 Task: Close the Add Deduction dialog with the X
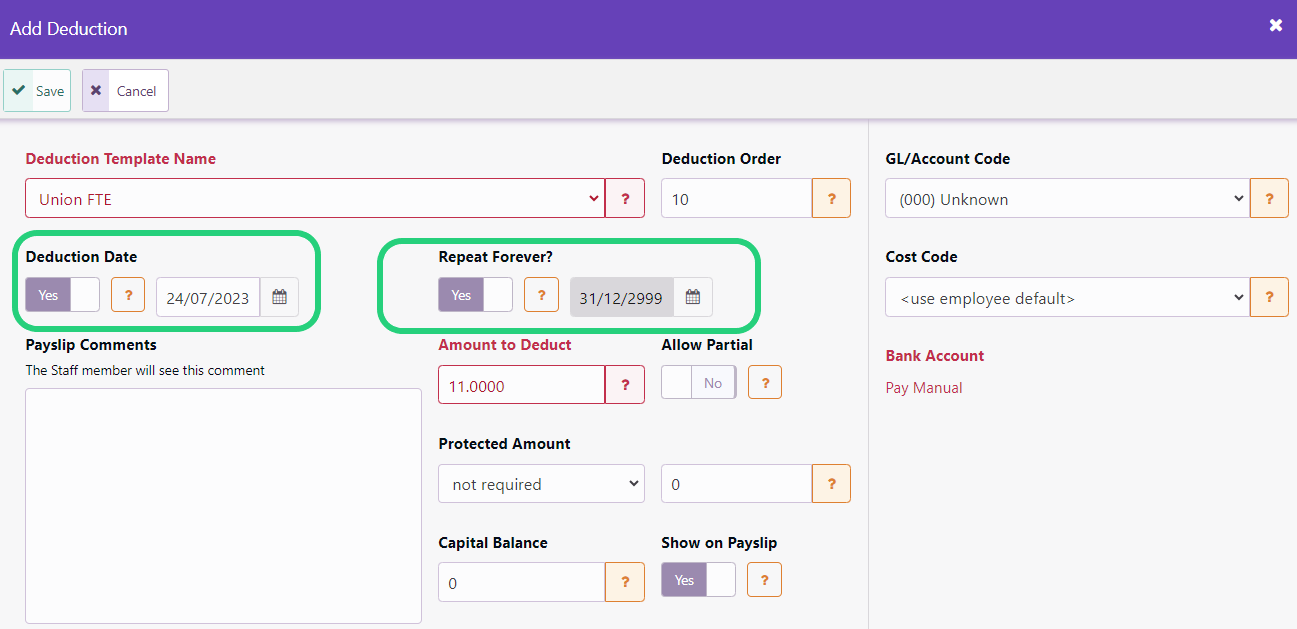coord(1276,26)
